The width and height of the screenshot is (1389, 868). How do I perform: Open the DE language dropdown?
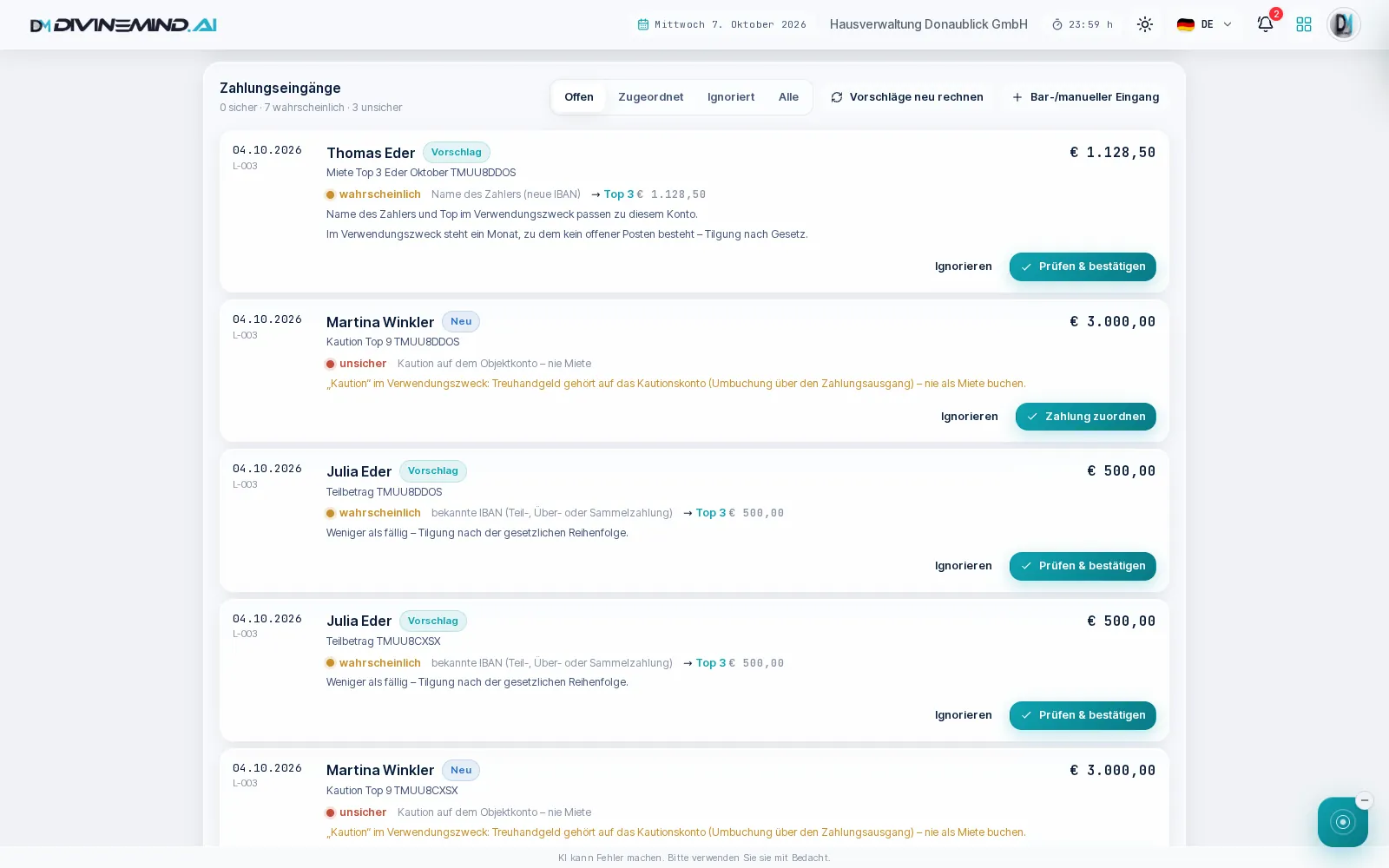click(1204, 24)
